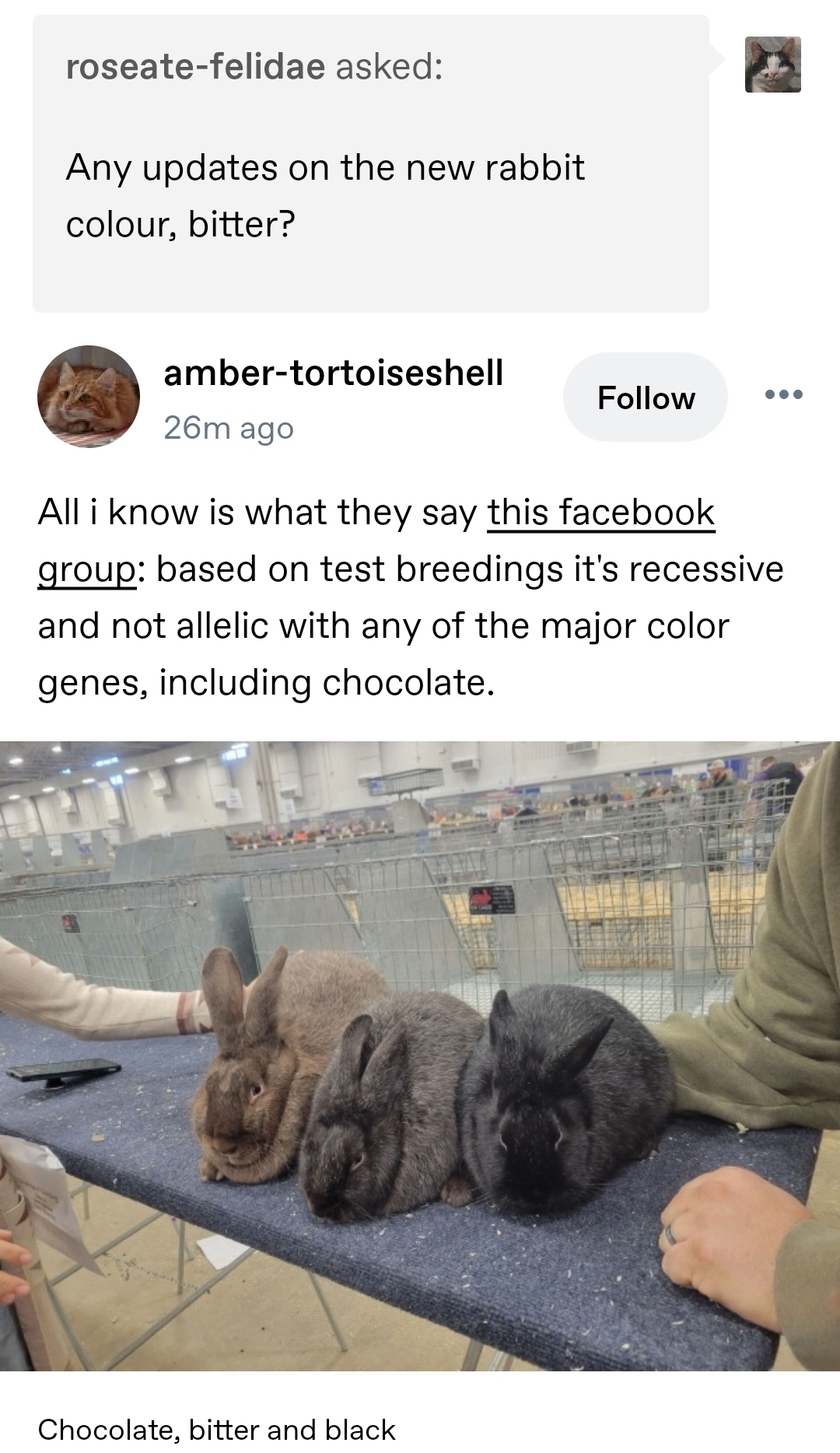Open the three-dot post options menu

coord(784,395)
